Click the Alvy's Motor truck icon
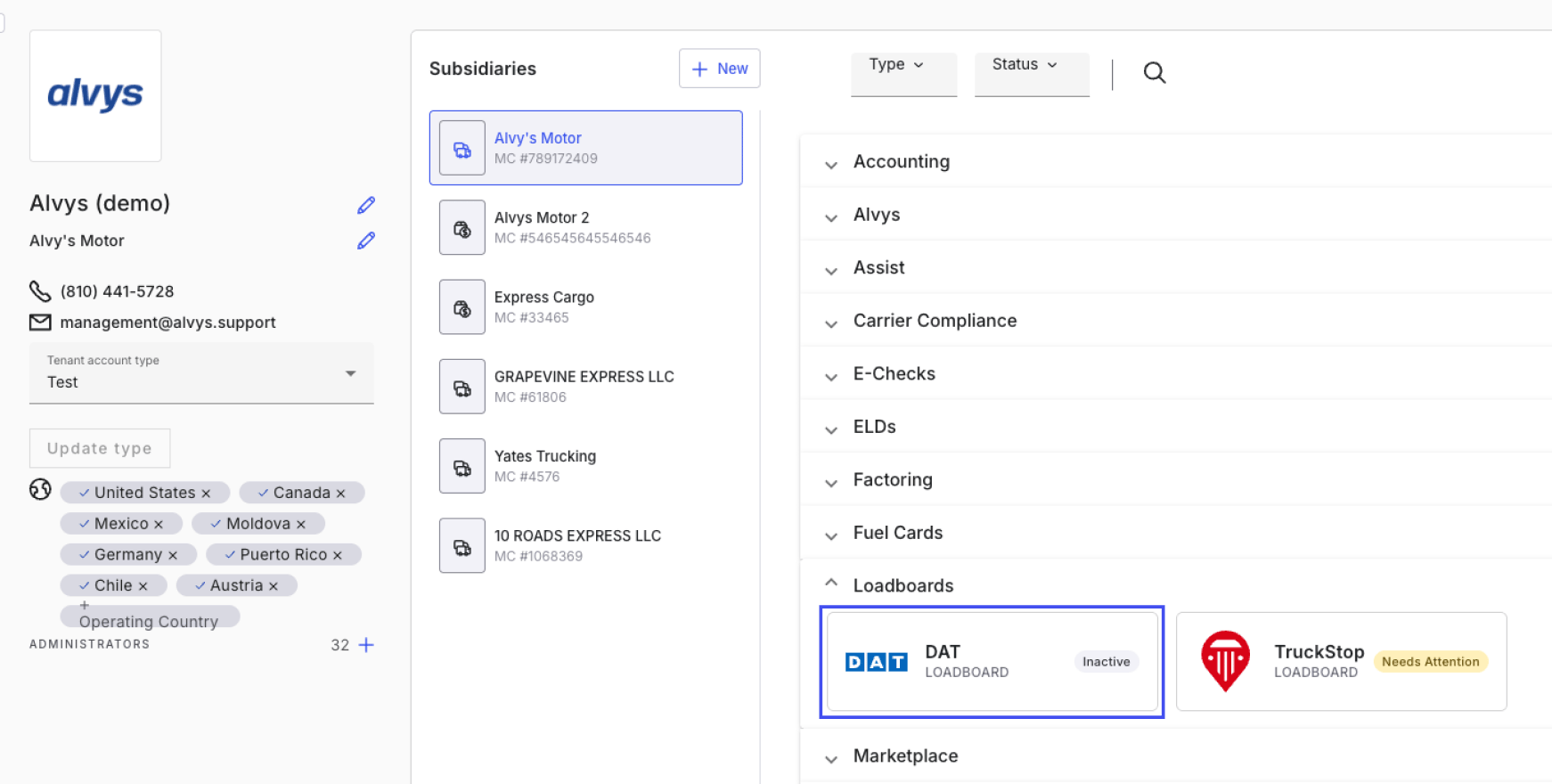This screenshot has height=784, width=1552. 462,148
